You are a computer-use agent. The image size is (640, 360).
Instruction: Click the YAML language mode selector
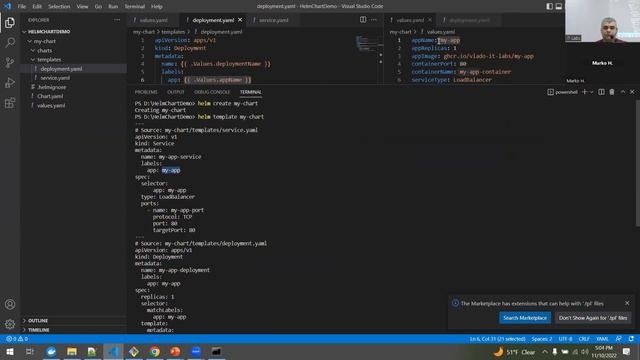602,339
